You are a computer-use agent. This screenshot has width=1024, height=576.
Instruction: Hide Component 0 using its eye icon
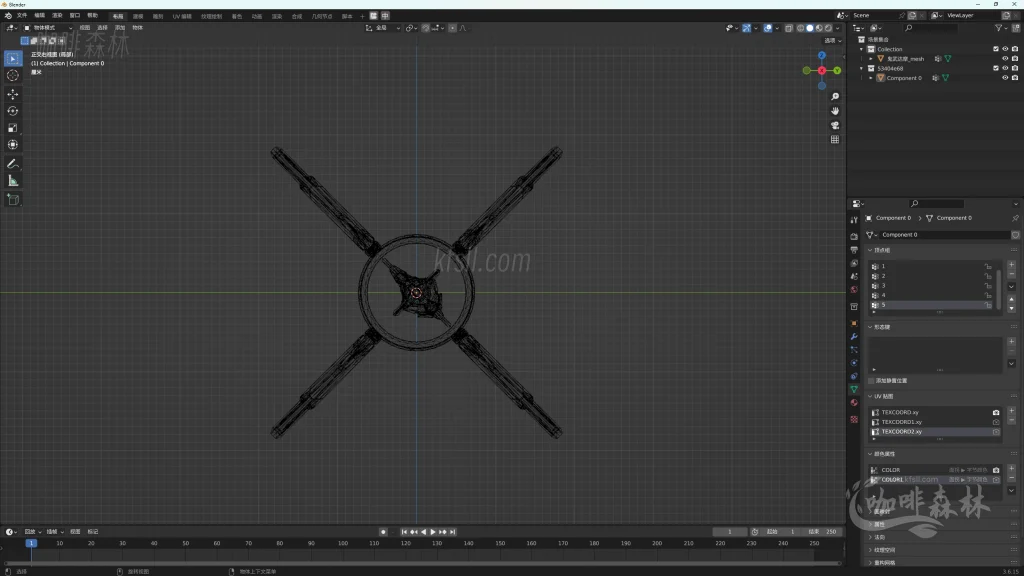pyautogui.click(x=1005, y=78)
